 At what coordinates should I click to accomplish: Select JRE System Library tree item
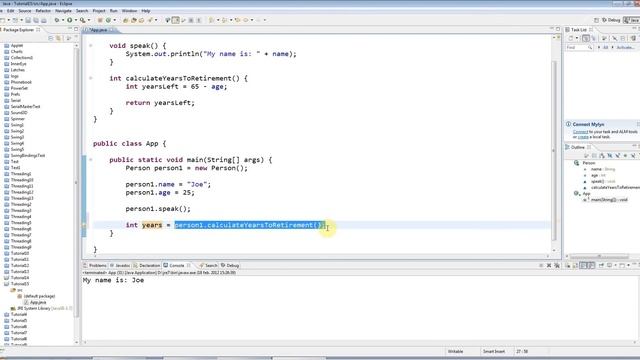tap(41, 308)
